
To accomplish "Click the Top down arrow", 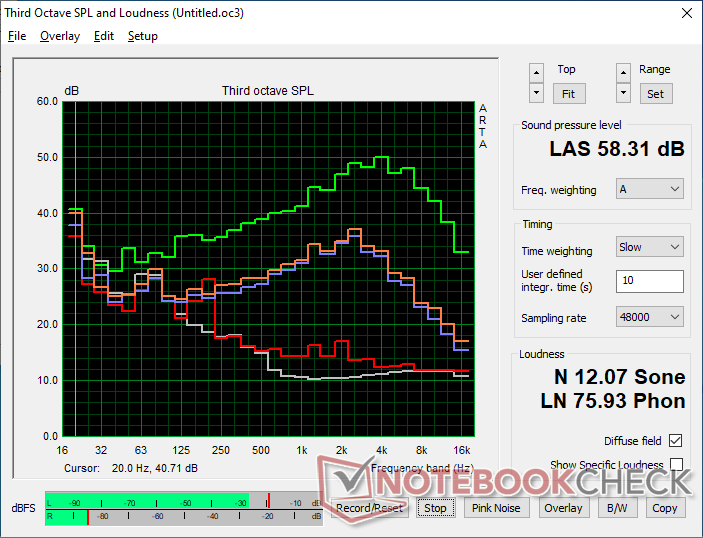I will 537,93.
